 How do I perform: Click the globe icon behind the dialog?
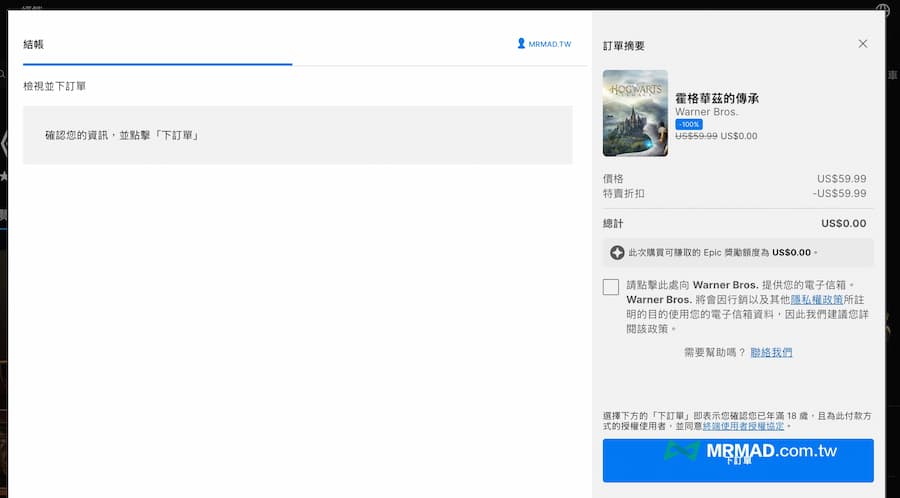(x=882, y=8)
